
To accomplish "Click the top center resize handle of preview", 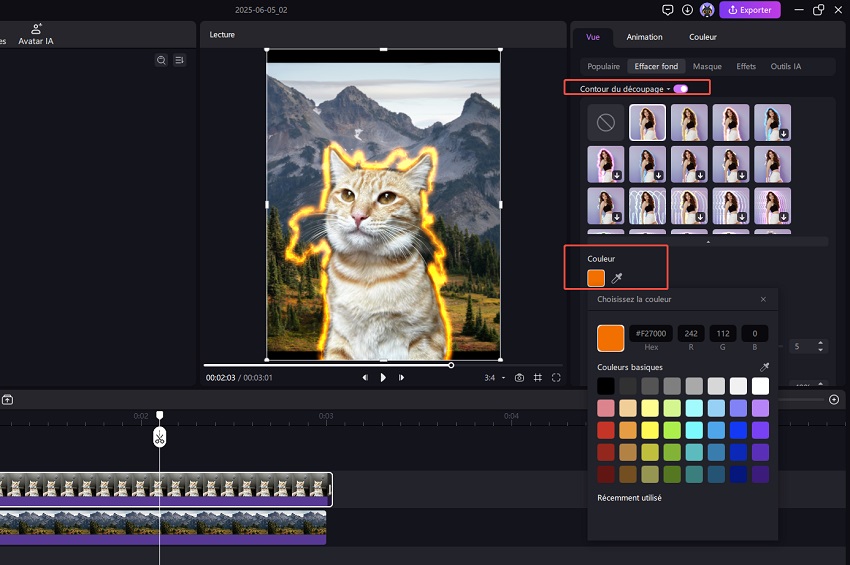I will [x=383, y=49].
